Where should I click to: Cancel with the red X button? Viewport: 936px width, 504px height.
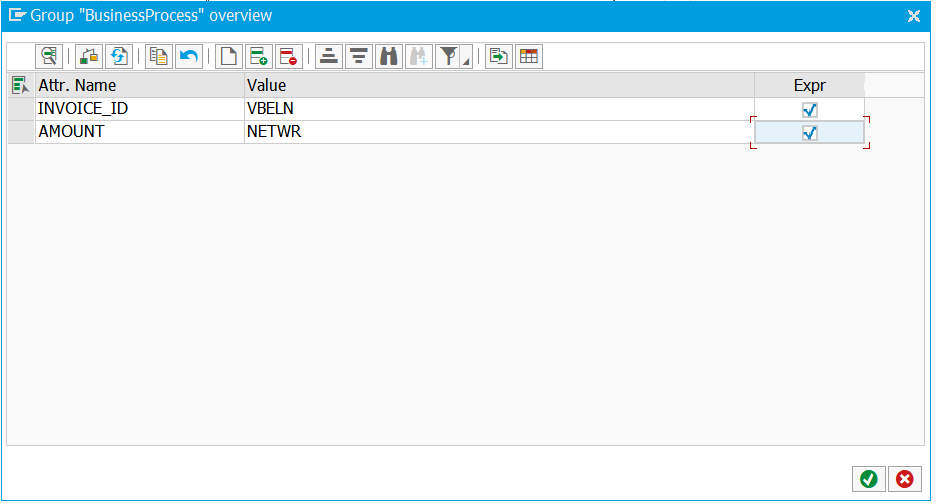(x=904, y=479)
